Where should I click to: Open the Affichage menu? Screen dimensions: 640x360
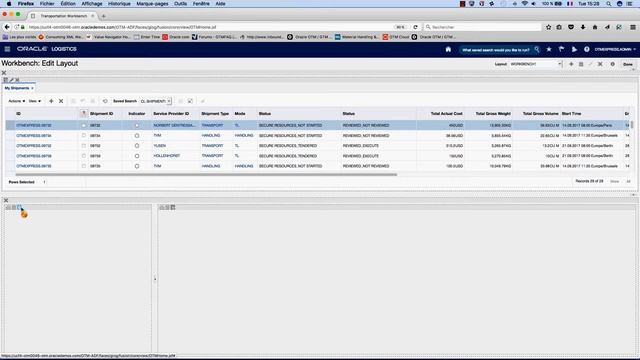92,4
